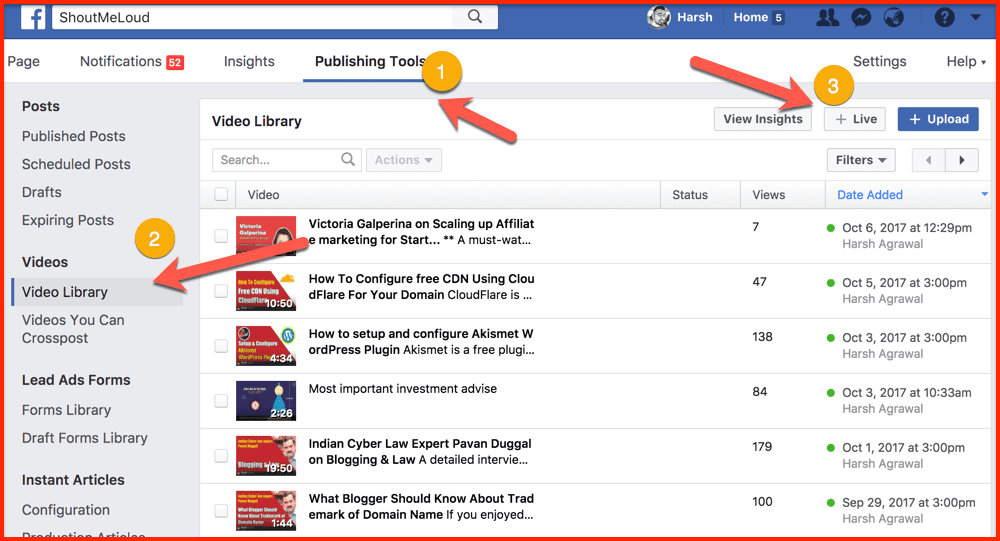Open the Messenger icon
1000x541 pixels.
pos(859,18)
